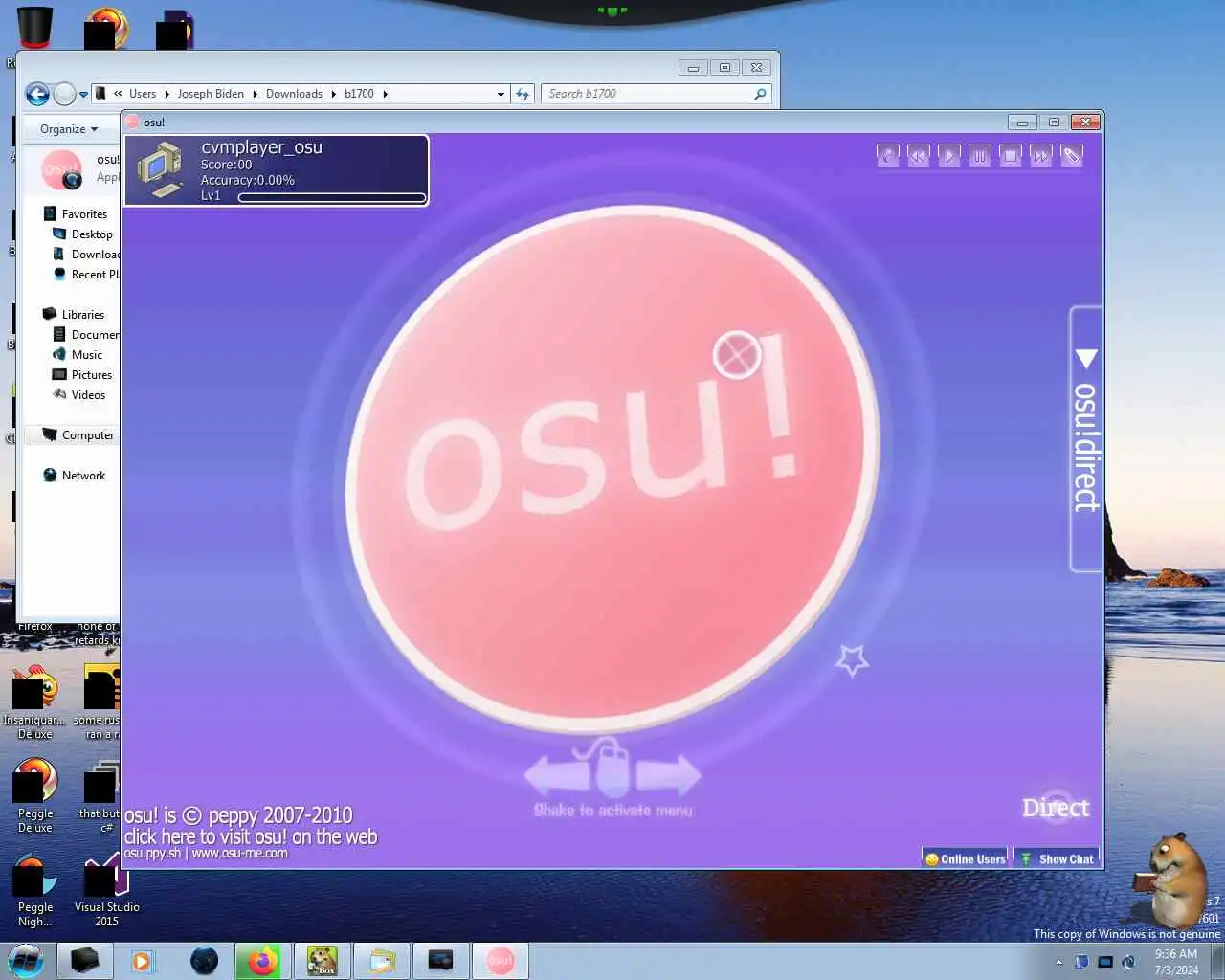Select Downloads under Favorites
Screen dimensions: 1225x980
tap(86, 255)
